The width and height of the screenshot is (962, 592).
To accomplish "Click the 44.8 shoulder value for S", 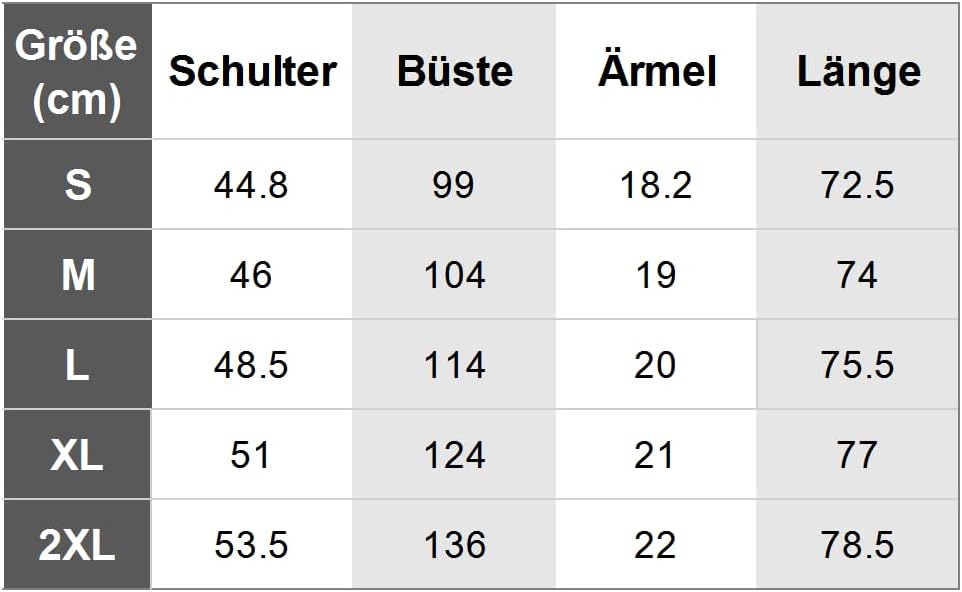I will tap(251, 185).
